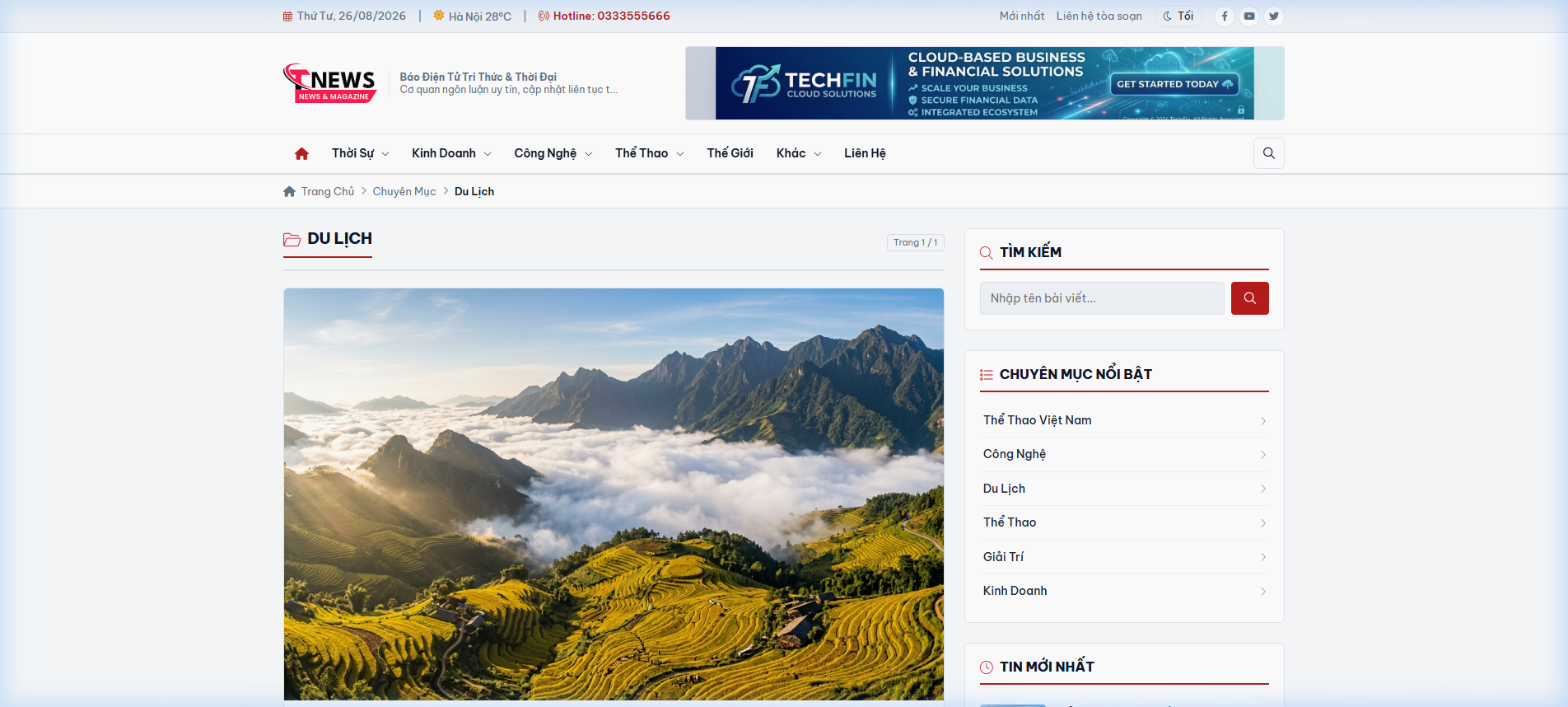This screenshot has width=1568, height=707.
Task: Open the YouTube social icon
Action: [1249, 16]
